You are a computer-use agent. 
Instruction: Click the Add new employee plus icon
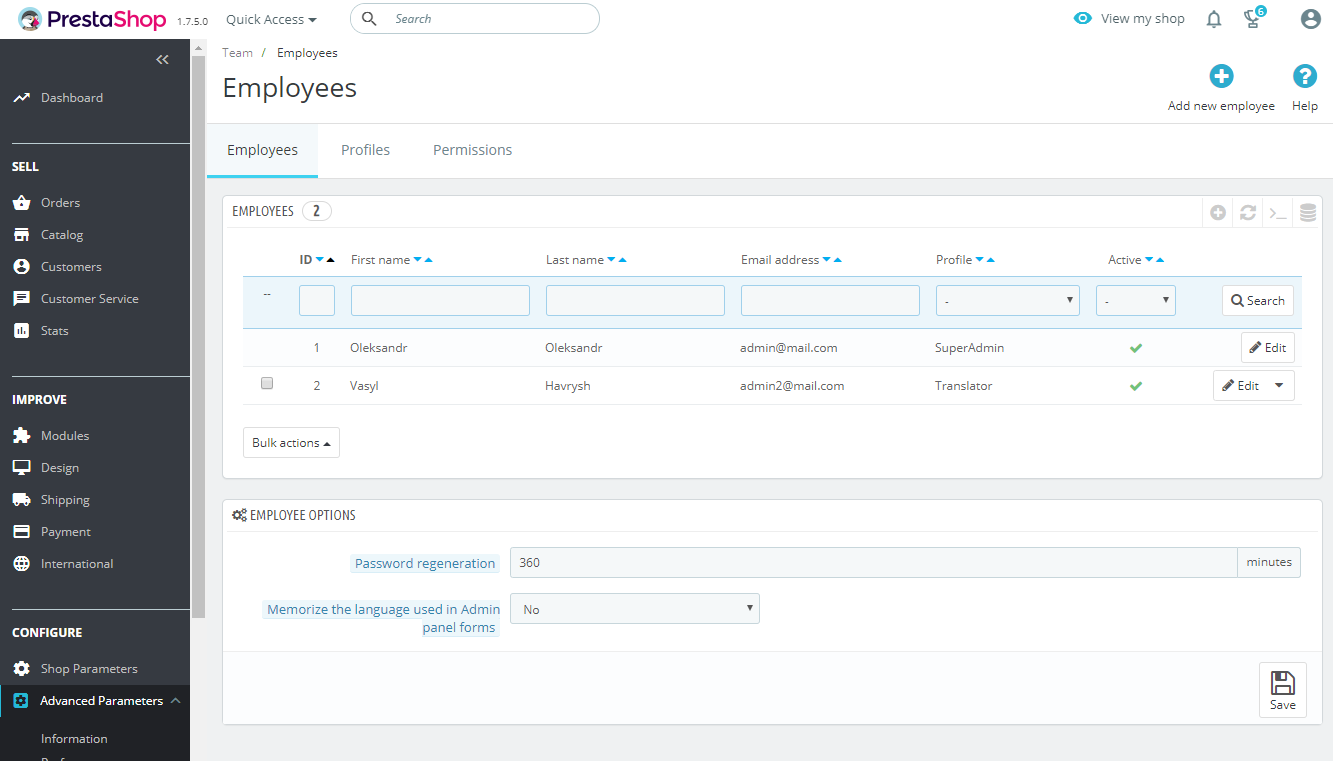click(x=1221, y=76)
